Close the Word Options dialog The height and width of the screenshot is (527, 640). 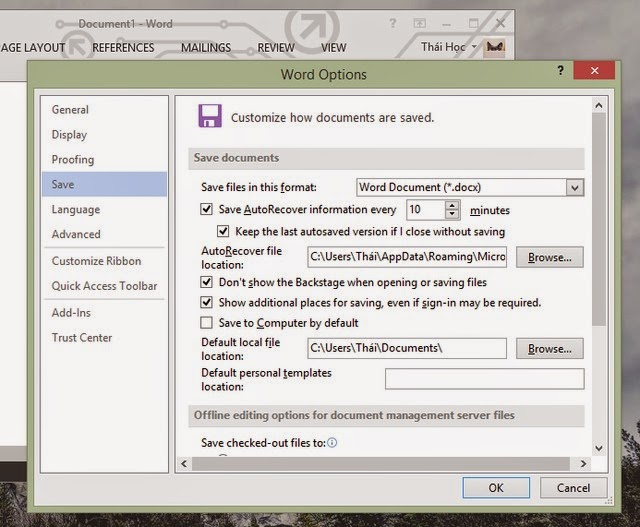pos(594,71)
